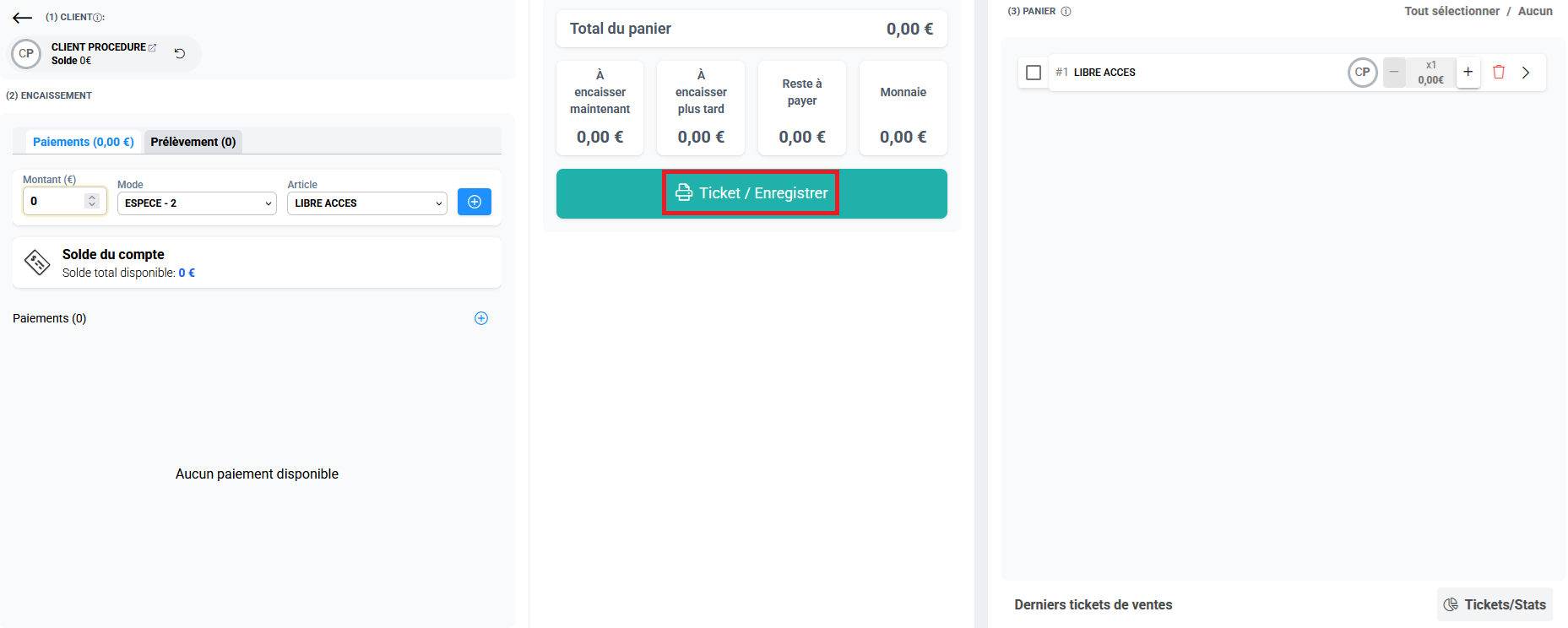Select the Paiements (0,00 €) tab
This screenshot has height=628, width=1568.
[83, 142]
